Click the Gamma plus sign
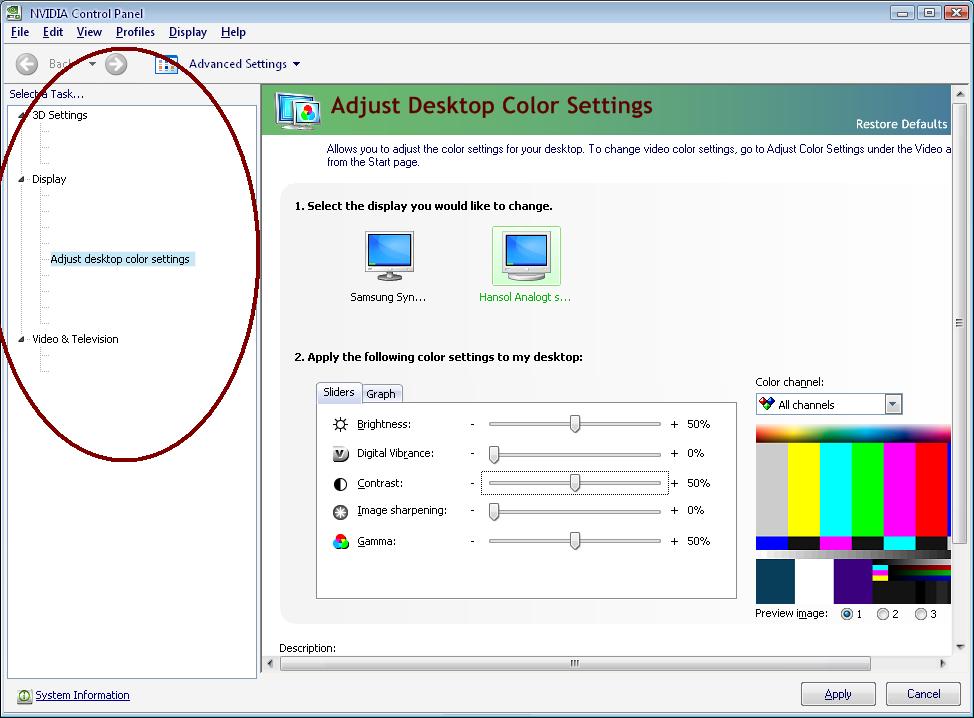Viewport: 974px width, 718px height. (675, 542)
